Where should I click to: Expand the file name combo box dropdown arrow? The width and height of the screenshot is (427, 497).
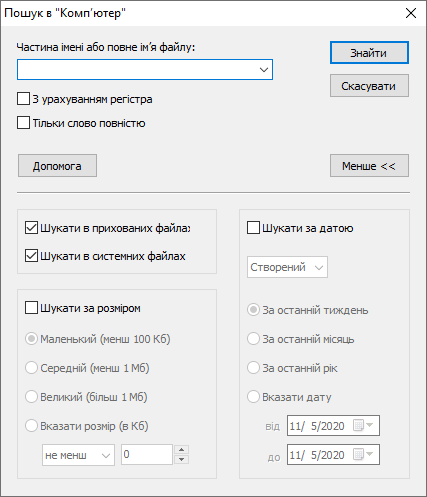(264, 70)
